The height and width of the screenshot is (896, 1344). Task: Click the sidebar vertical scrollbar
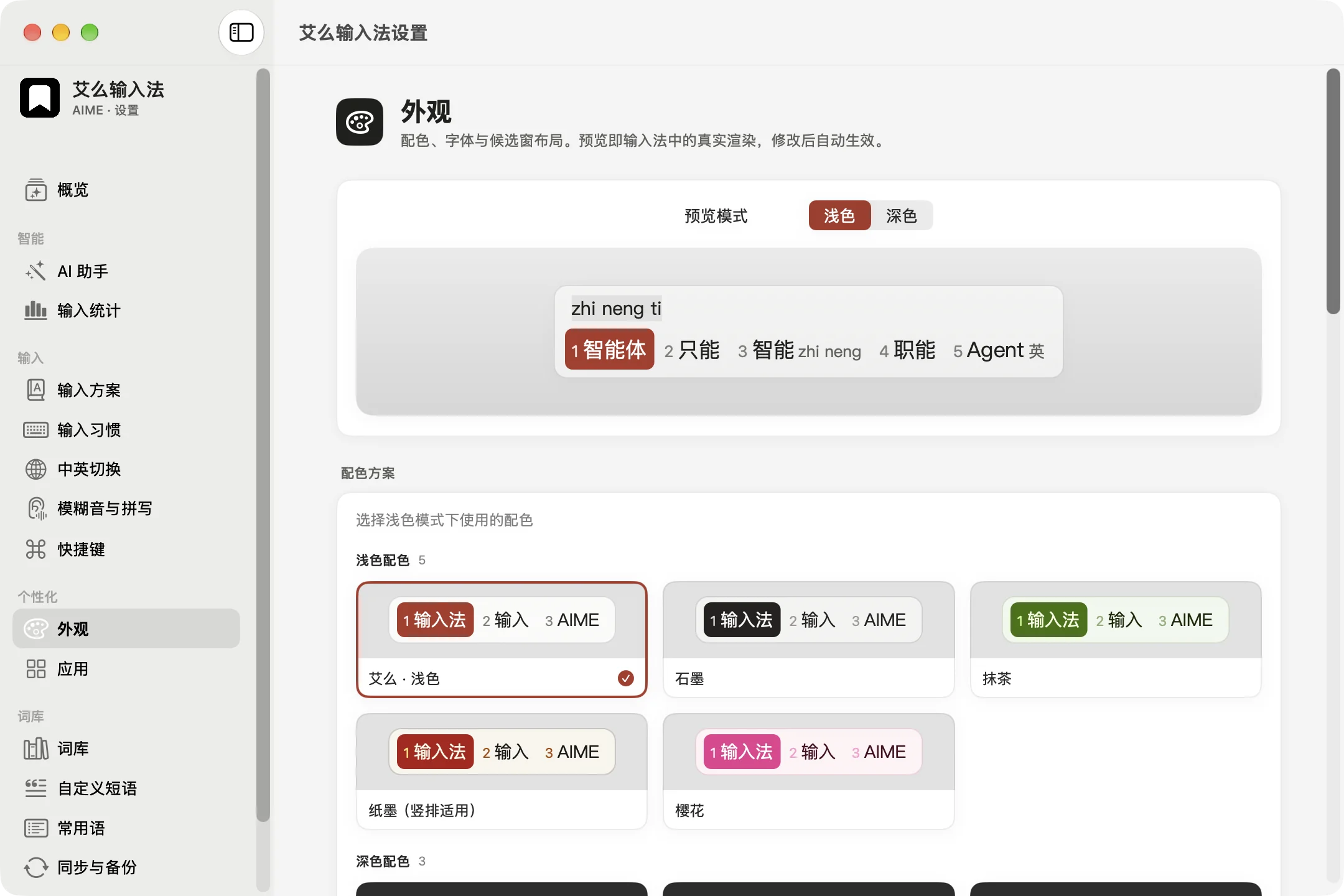coord(263,445)
